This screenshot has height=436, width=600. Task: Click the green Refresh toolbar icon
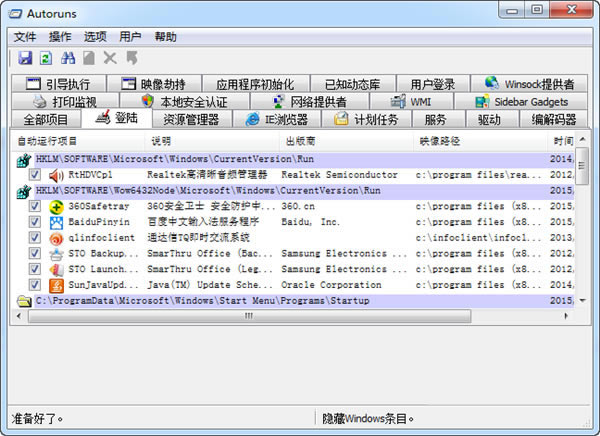[46, 59]
